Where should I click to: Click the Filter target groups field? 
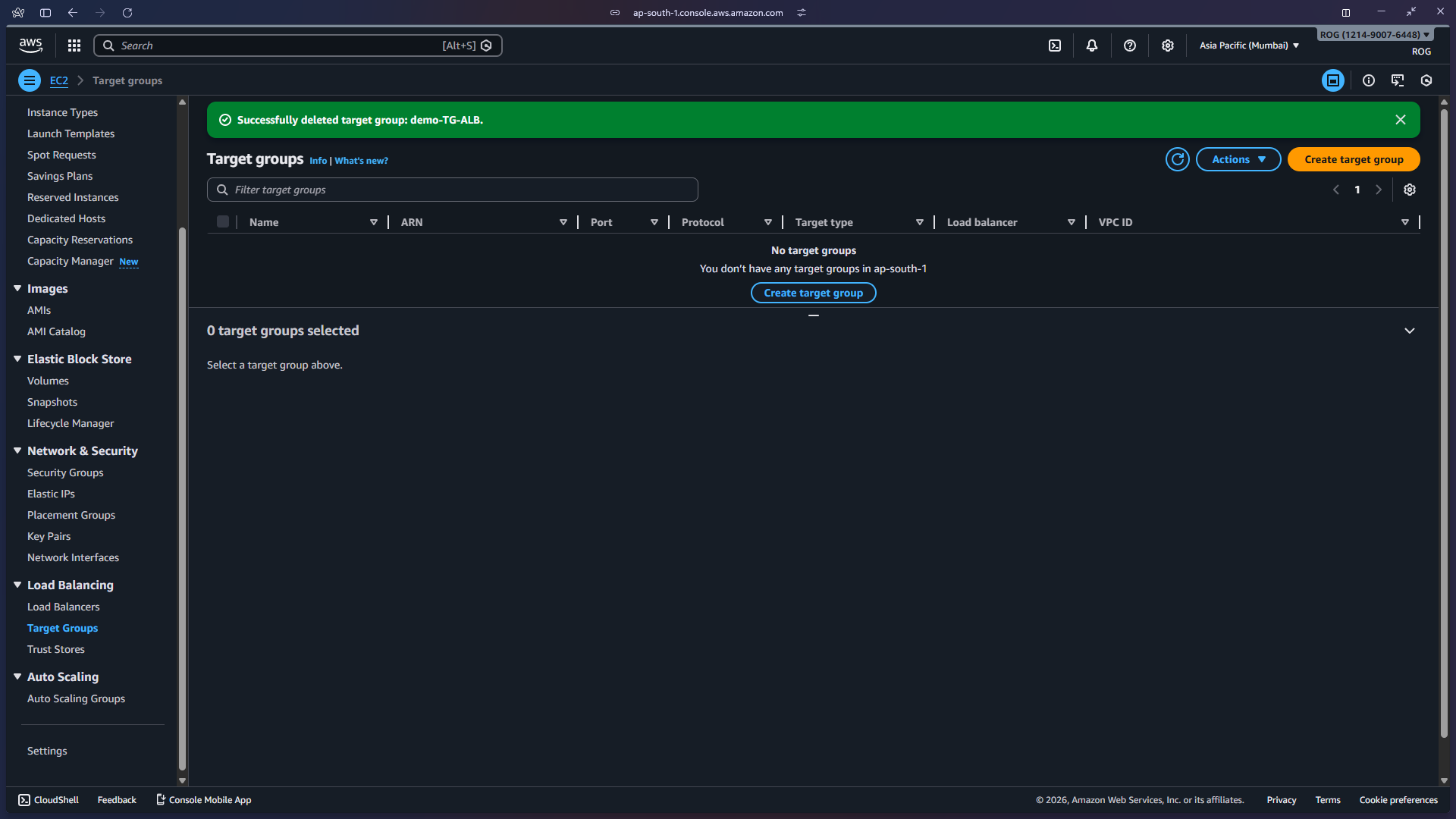453,190
